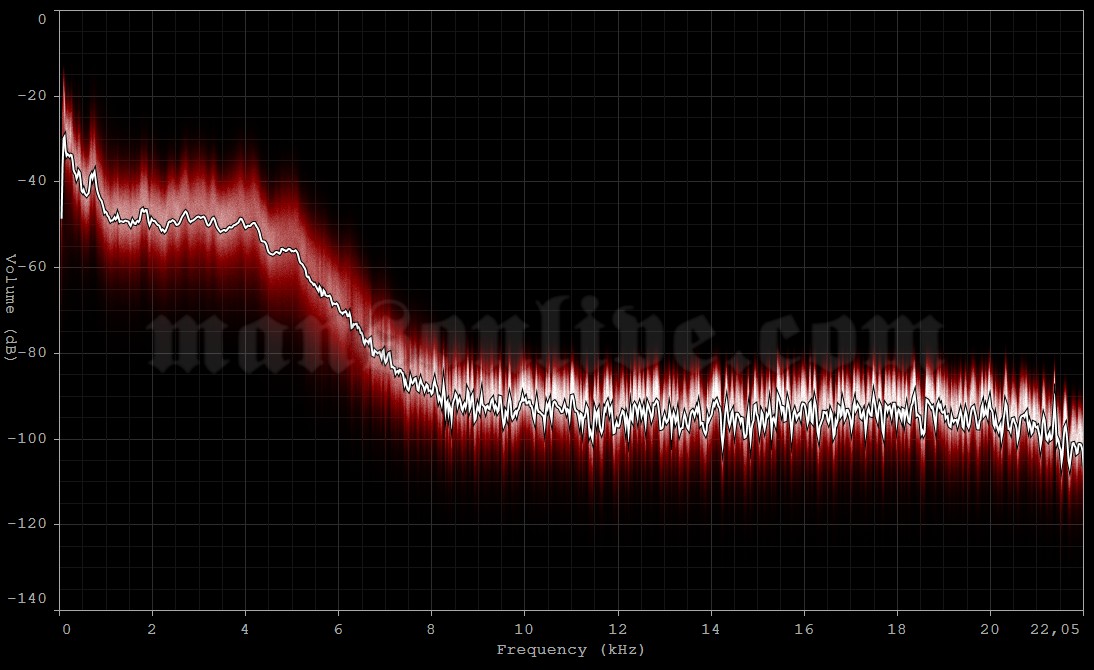Select the -60 dB tick label
Screen dimensions: 1094x670
pos(33,267)
